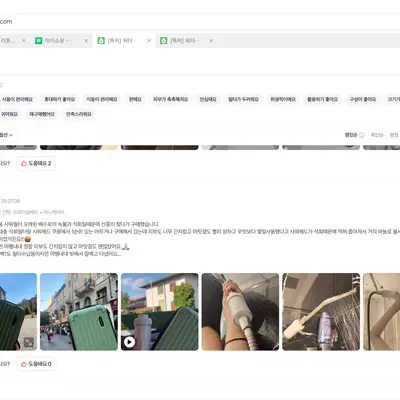Sort reviews by ranking (랭킹순)
Screen dimensions: 400x400
click(351, 135)
